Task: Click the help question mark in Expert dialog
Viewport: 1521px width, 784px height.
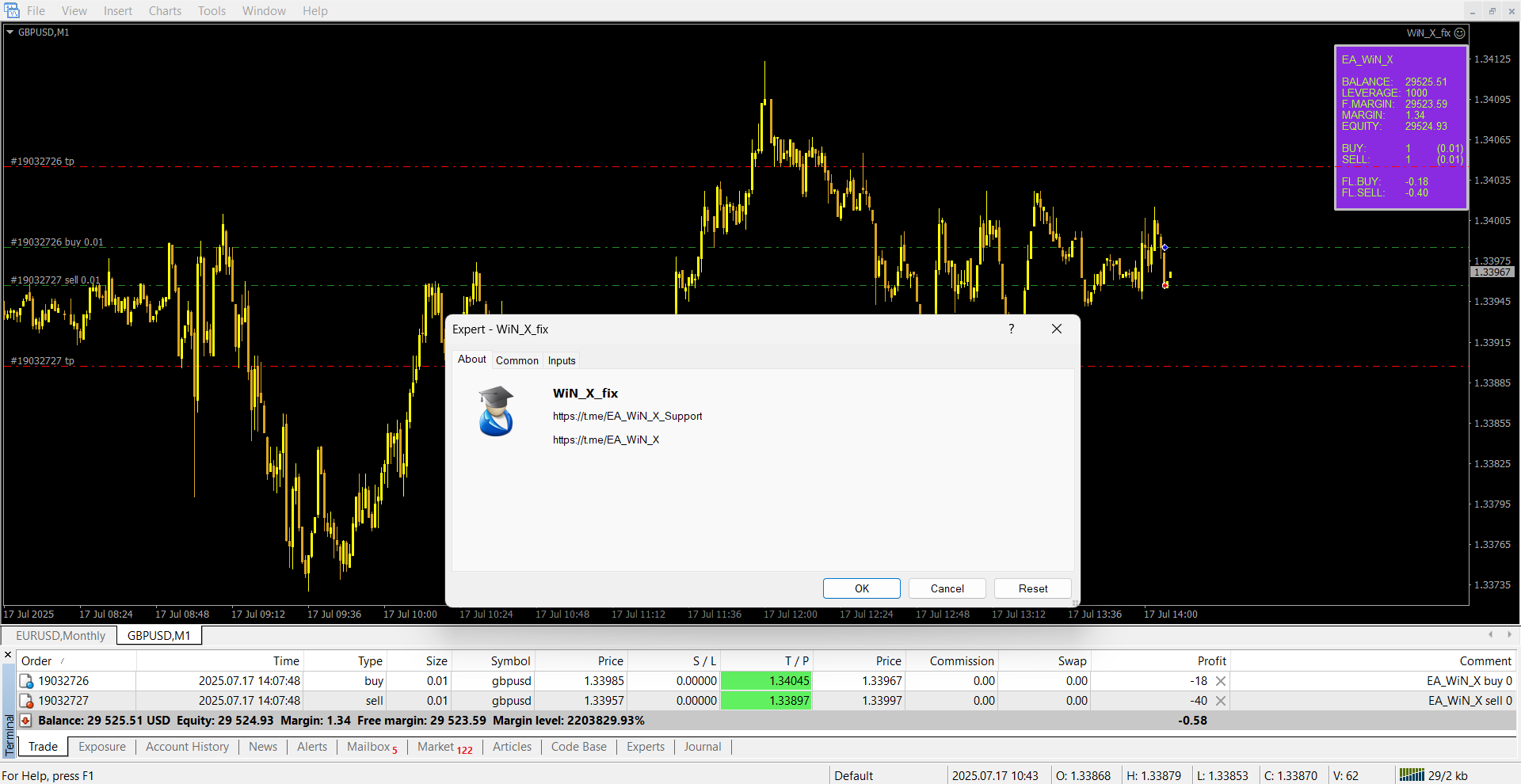Action: tap(1011, 329)
